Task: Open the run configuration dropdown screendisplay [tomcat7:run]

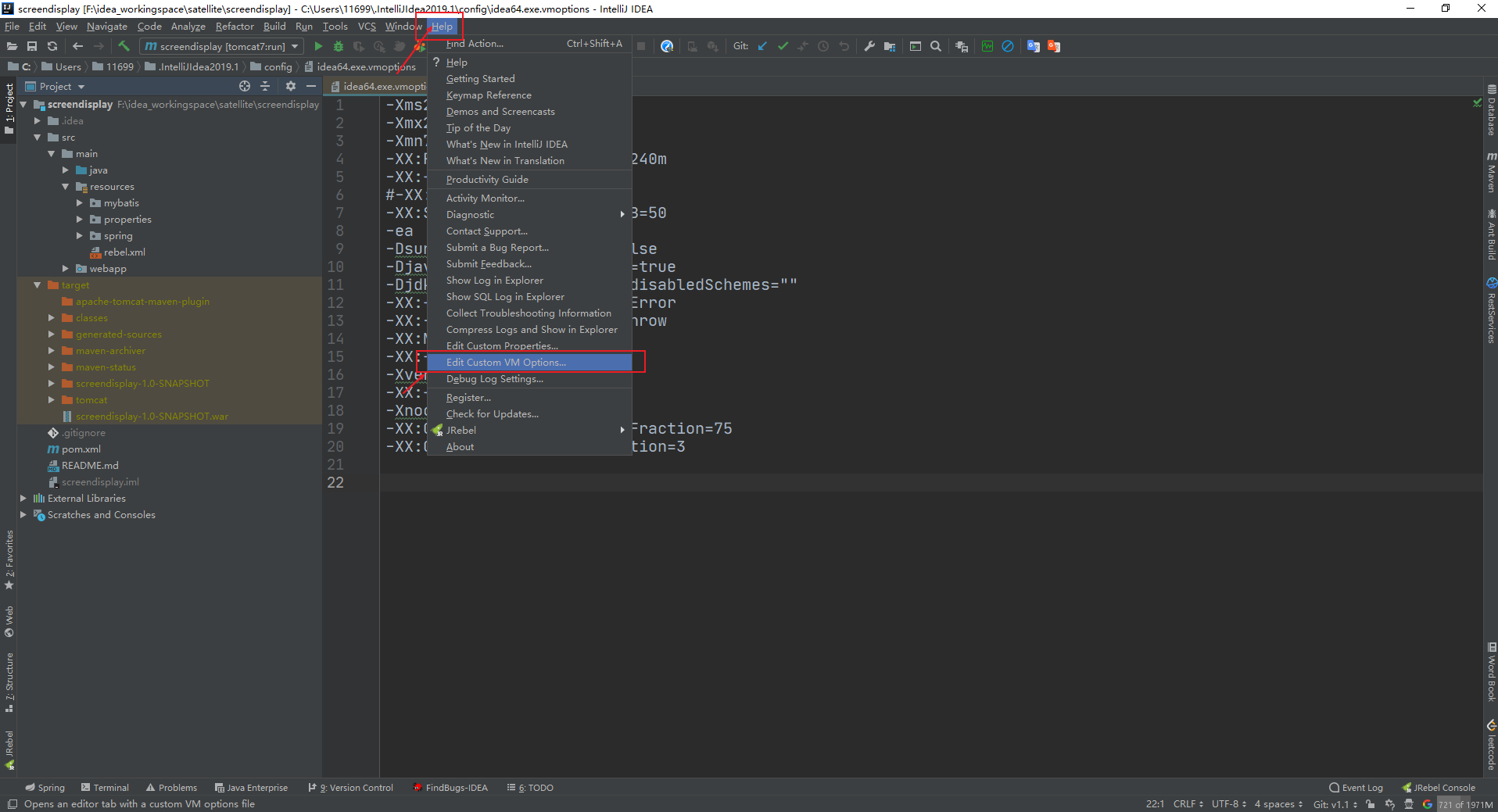Action: [220, 46]
